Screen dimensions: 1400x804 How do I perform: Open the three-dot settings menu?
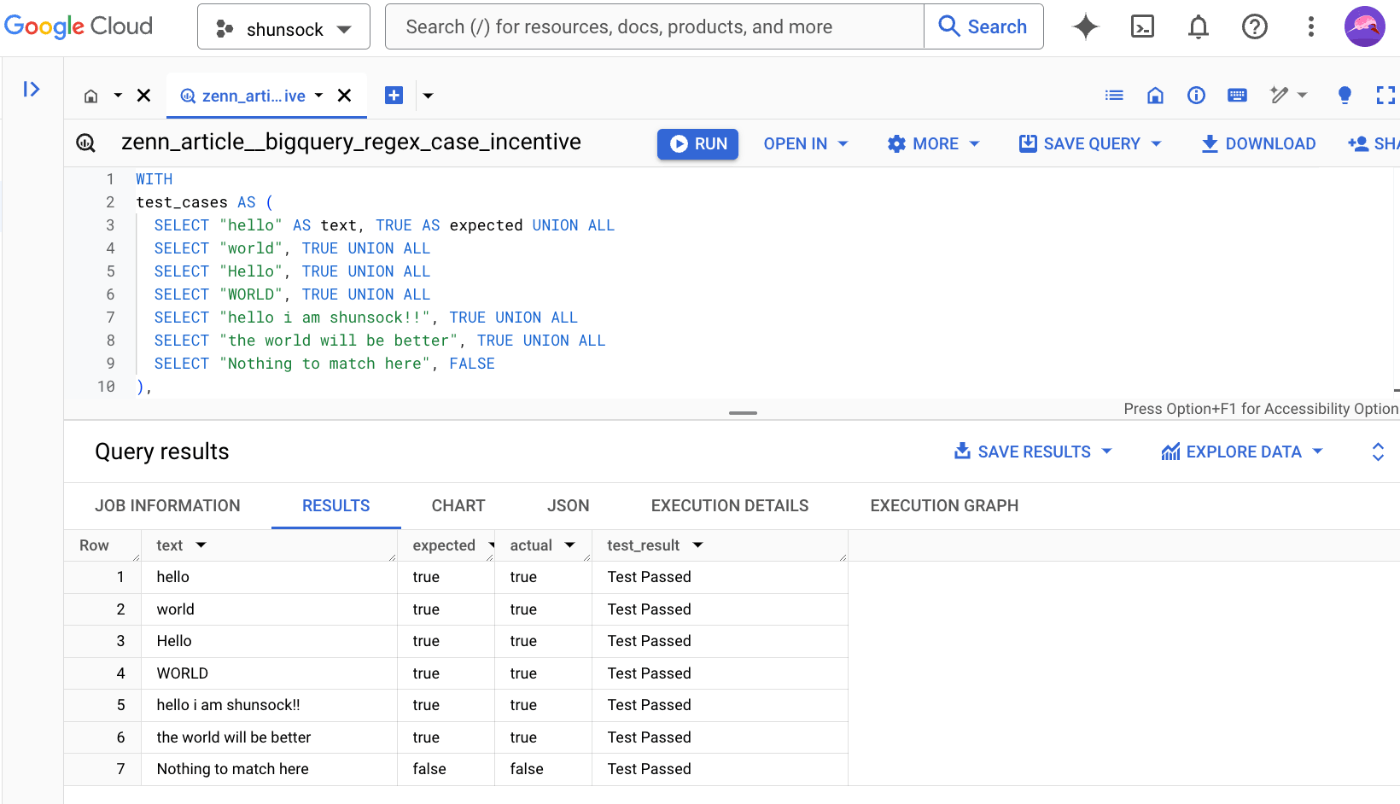(1311, 27)
